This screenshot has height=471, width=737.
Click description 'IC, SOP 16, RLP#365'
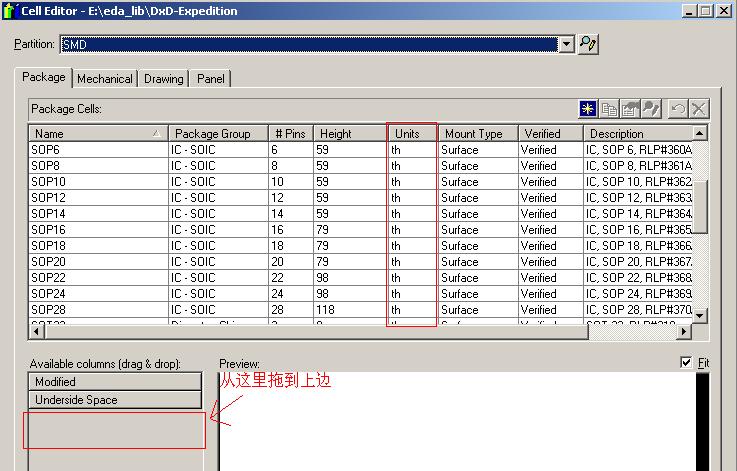point(638,230)
